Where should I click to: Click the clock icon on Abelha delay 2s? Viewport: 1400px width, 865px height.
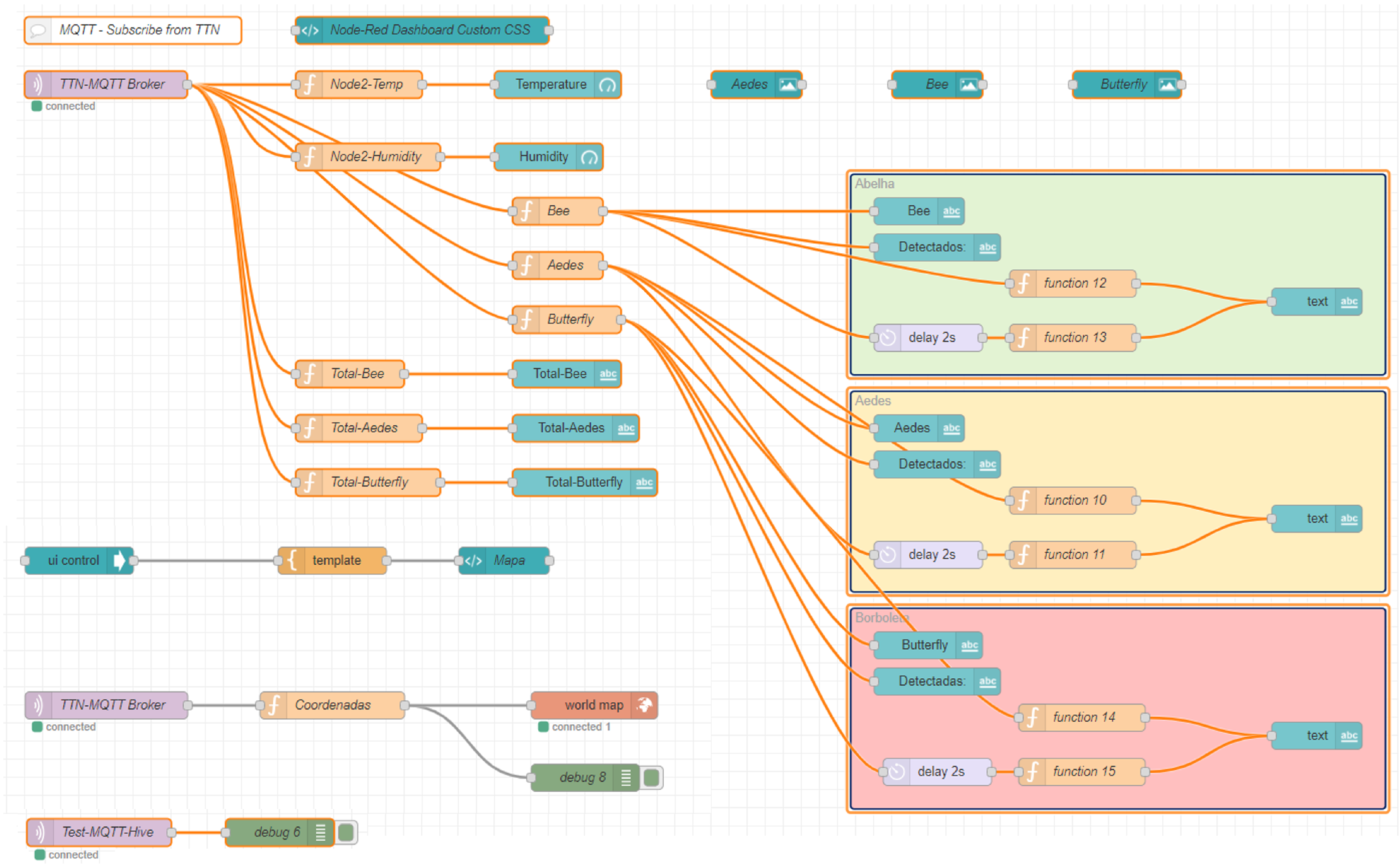[x=887, y=338]
